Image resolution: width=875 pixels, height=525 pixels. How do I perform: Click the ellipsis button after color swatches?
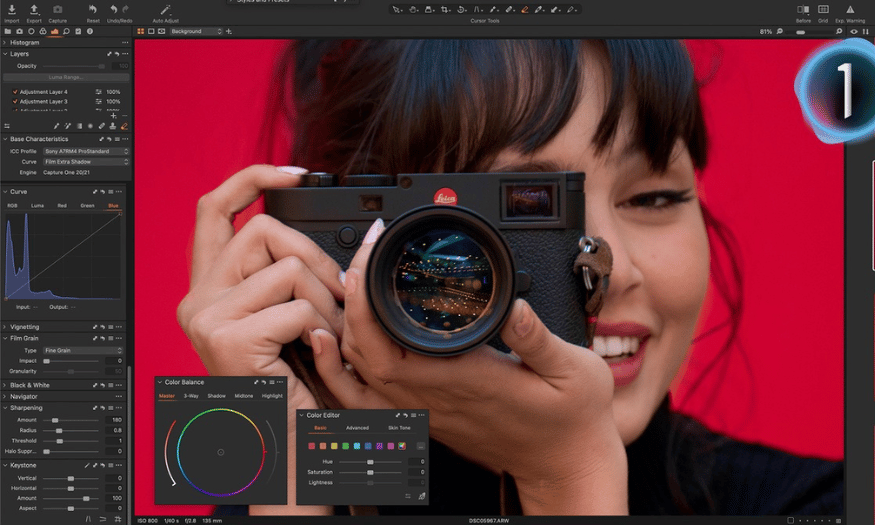click(421, 446)
